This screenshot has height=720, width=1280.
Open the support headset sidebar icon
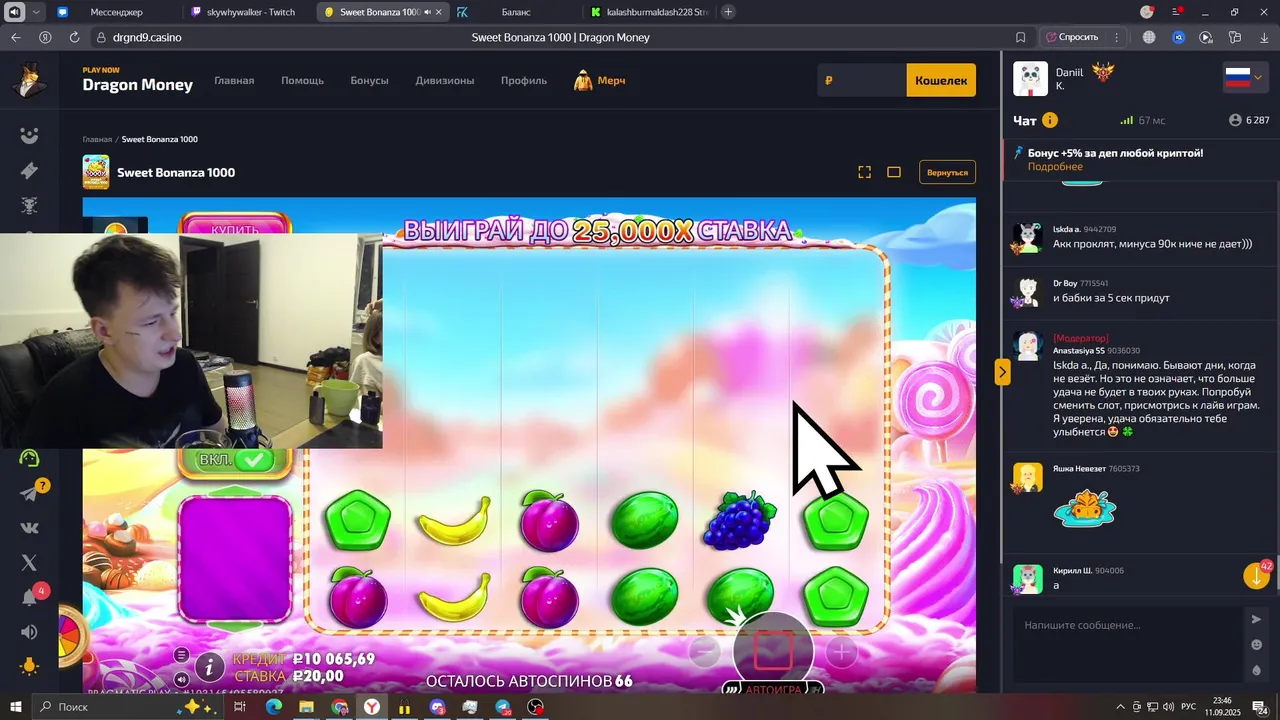(29, 458)
